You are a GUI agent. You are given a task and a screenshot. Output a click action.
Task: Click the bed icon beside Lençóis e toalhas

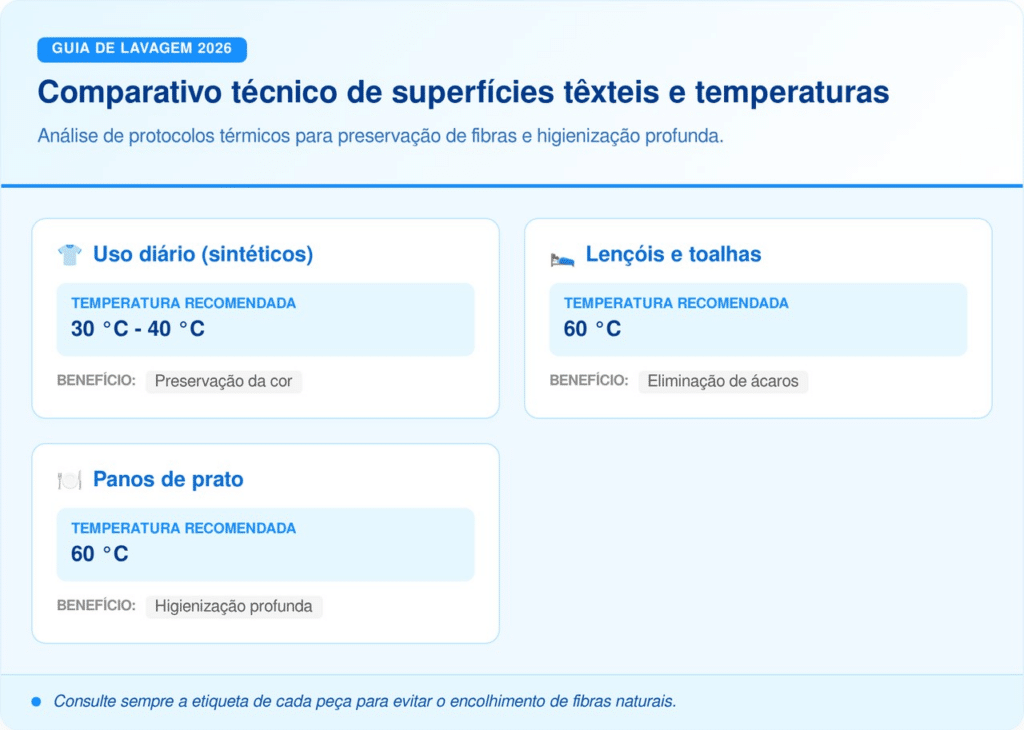tap(562, 256)
